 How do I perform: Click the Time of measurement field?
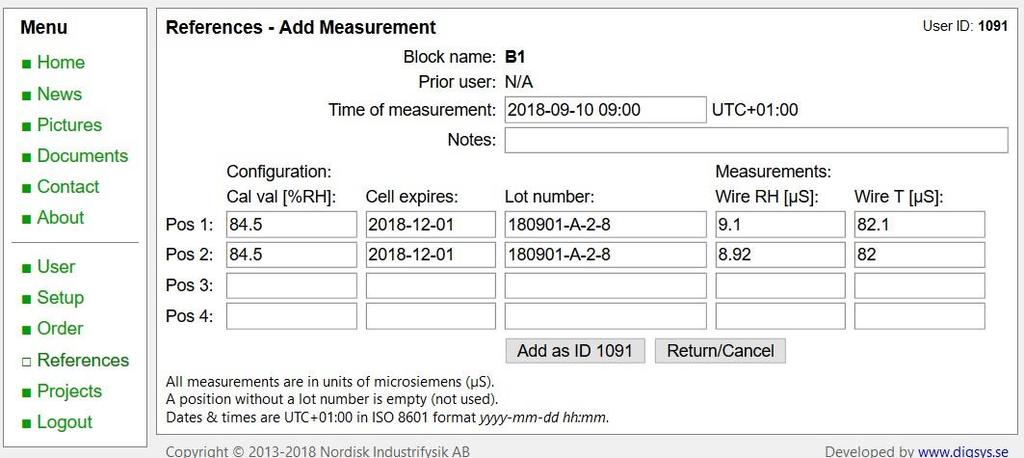click(x=605, y=110)
